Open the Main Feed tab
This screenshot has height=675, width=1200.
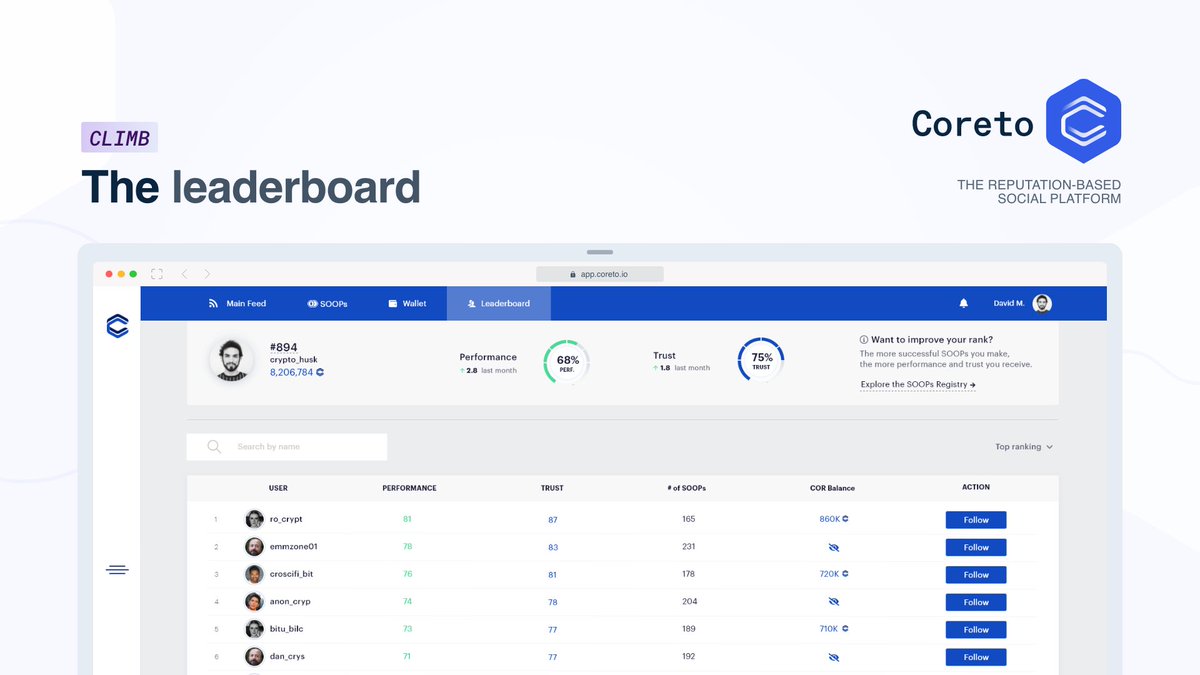click(x=237, y=303)
